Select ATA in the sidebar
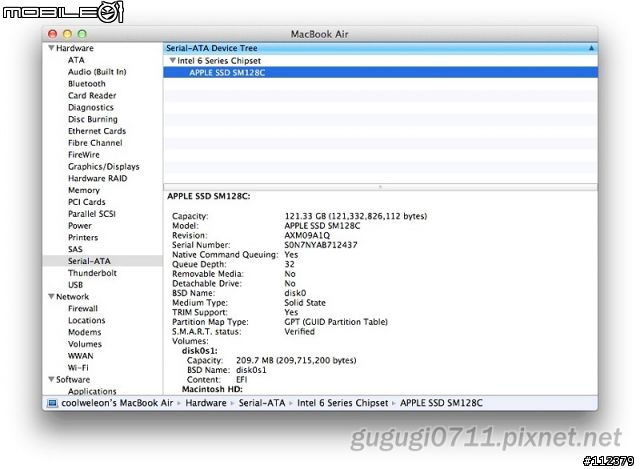 pos(76,60)
